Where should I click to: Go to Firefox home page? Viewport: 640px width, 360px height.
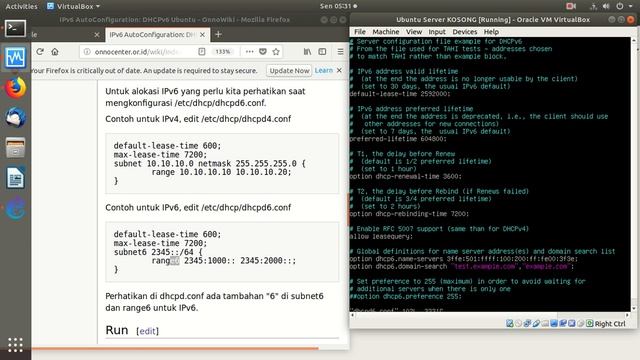tap(55, 51)
